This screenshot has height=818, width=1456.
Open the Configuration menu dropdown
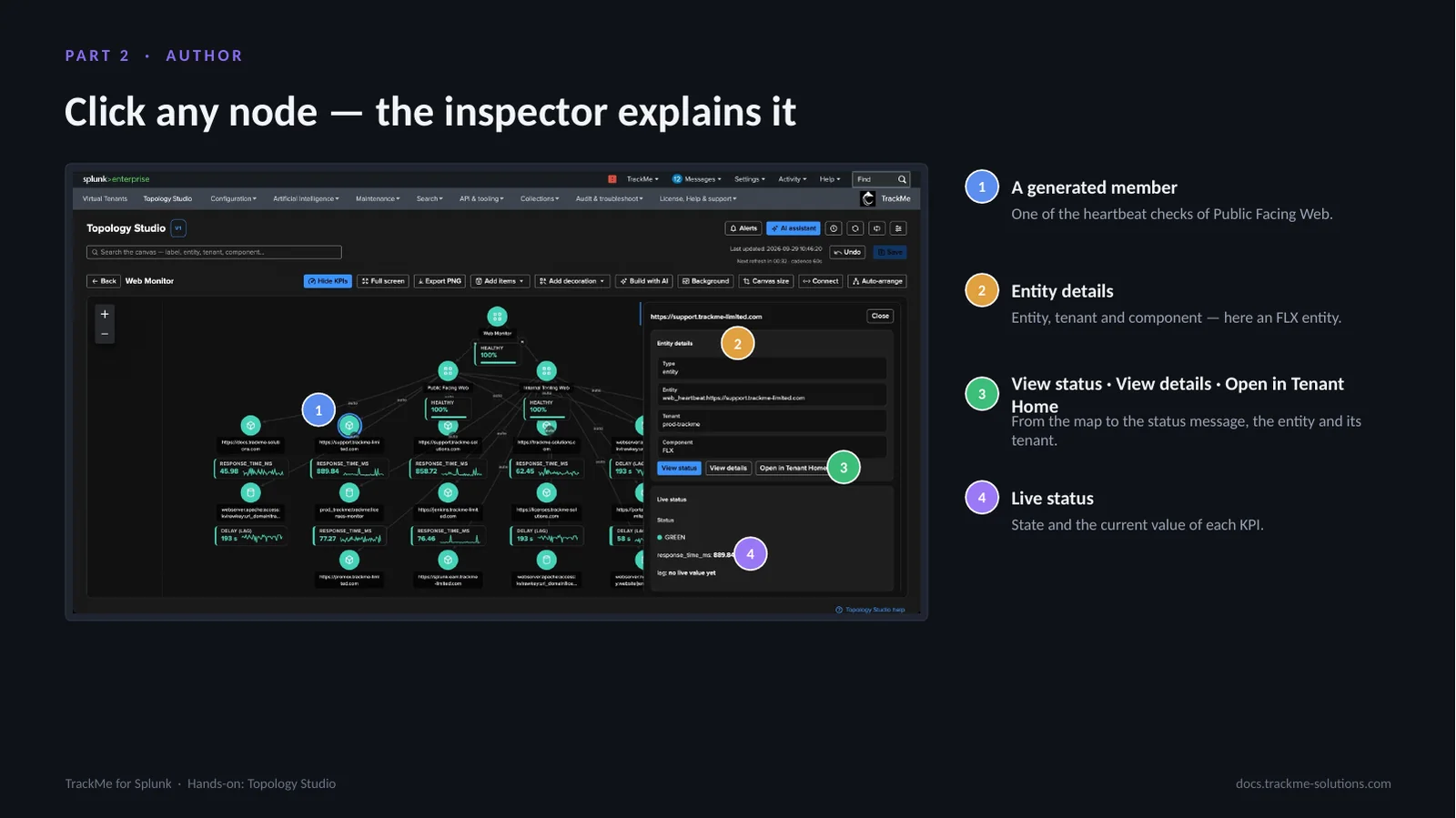click(x=233, y=198)
